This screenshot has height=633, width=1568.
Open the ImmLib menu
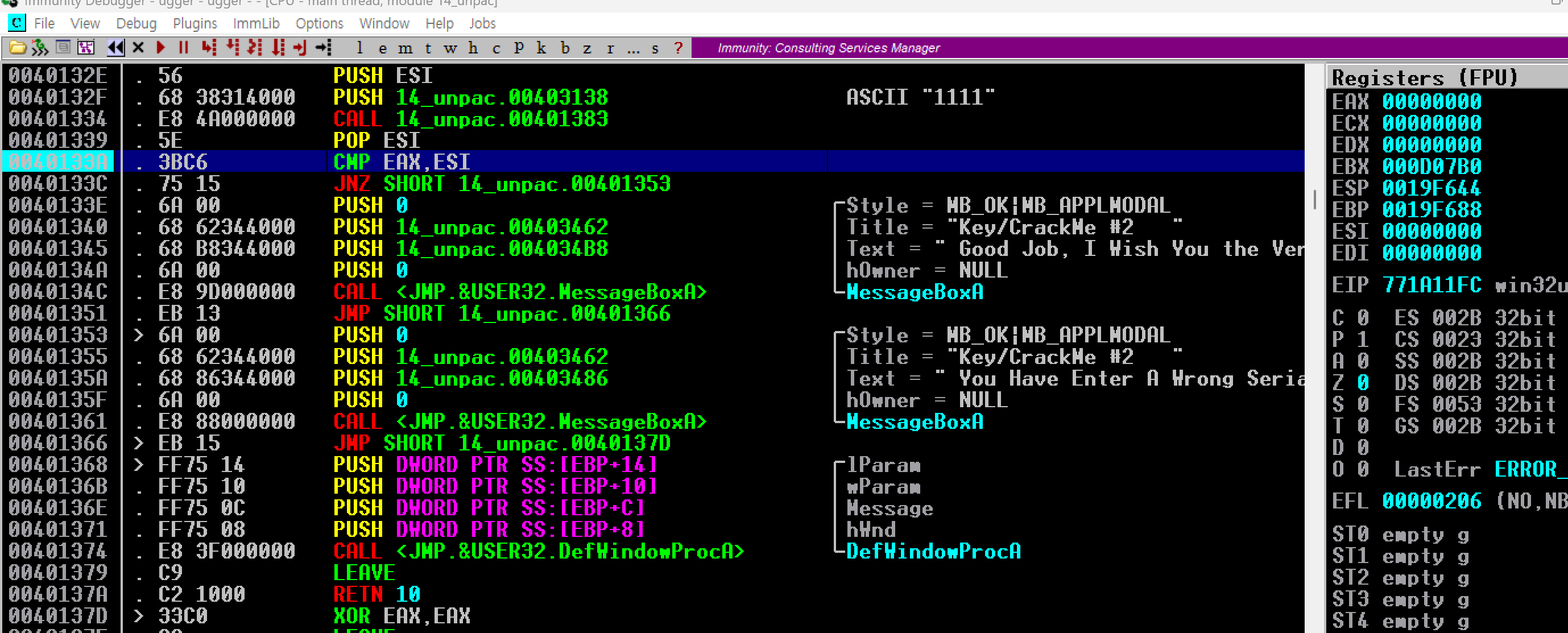(x=256, y=23)
